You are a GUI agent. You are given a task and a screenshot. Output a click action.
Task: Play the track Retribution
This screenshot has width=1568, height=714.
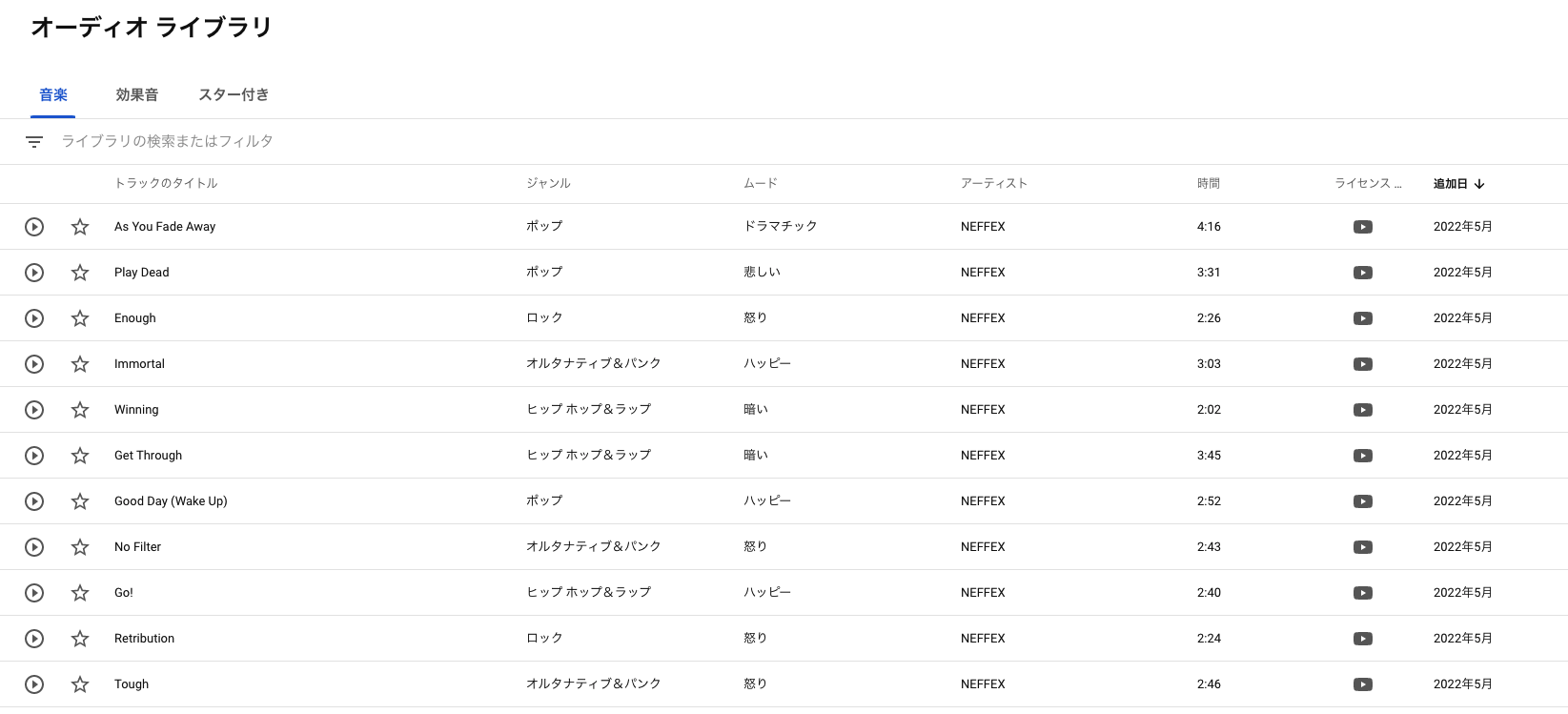tap(34, 639)
